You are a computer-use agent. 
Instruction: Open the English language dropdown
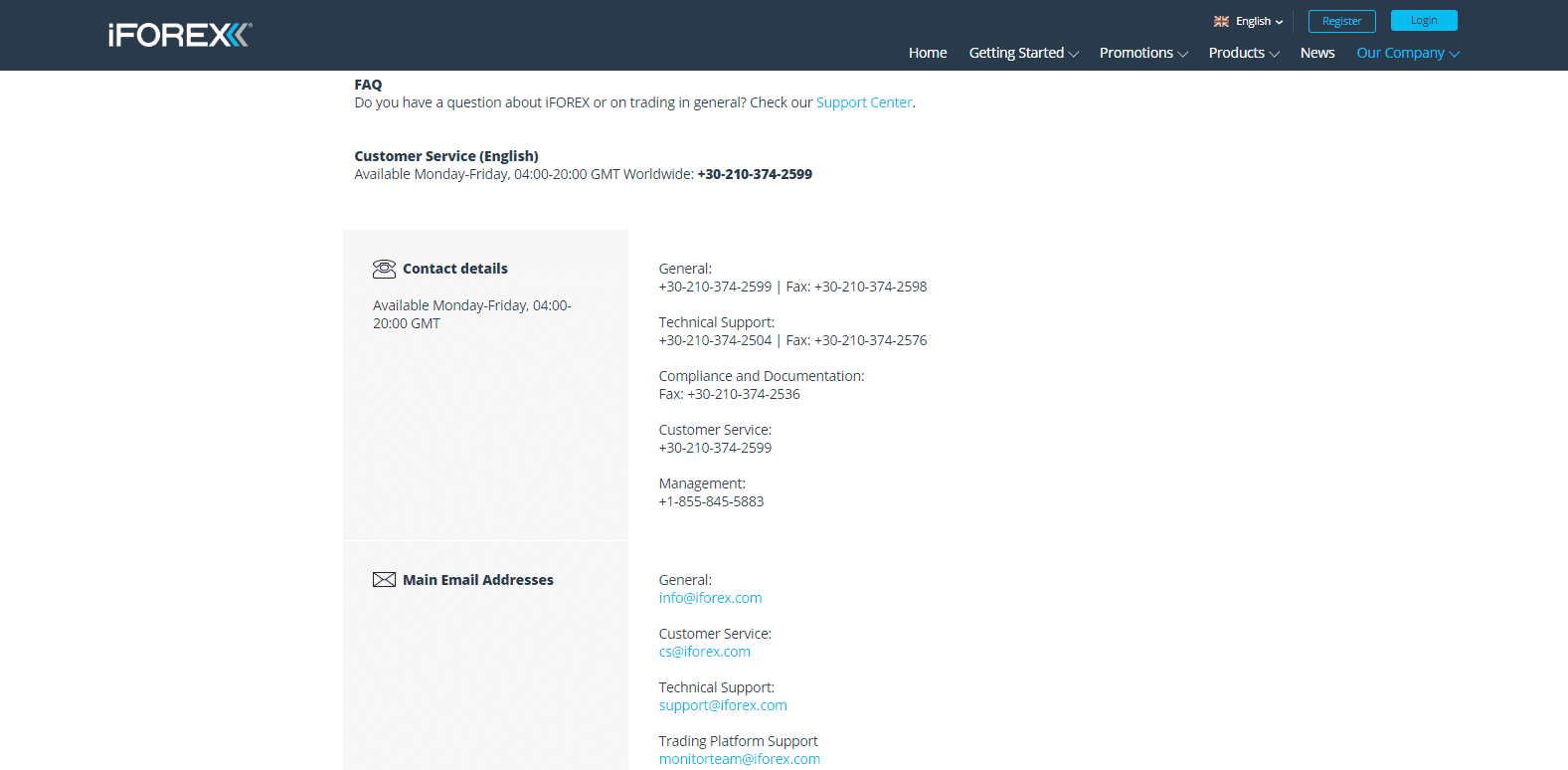[1259, 21]
